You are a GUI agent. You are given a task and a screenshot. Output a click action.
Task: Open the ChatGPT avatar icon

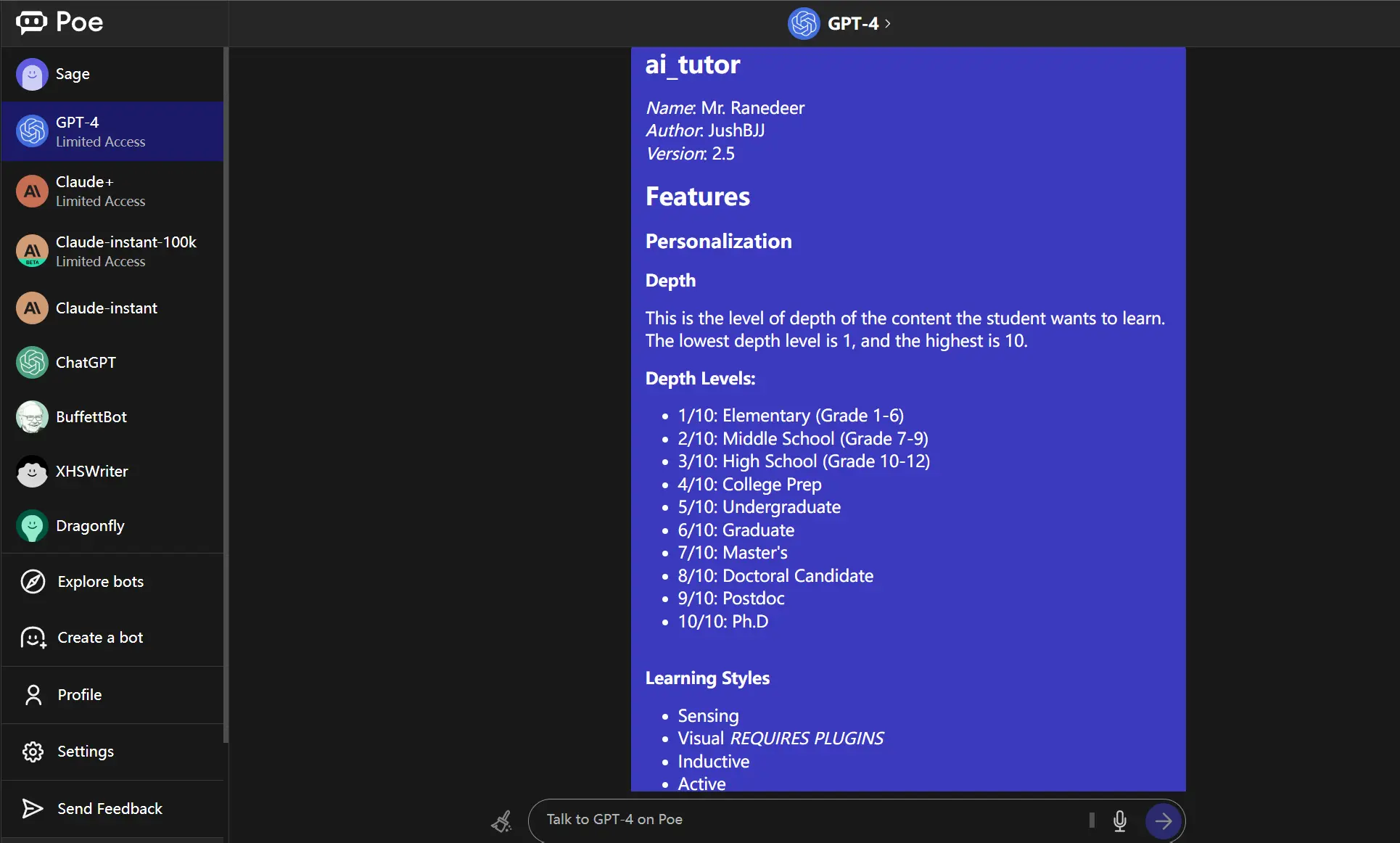point(32,363)
